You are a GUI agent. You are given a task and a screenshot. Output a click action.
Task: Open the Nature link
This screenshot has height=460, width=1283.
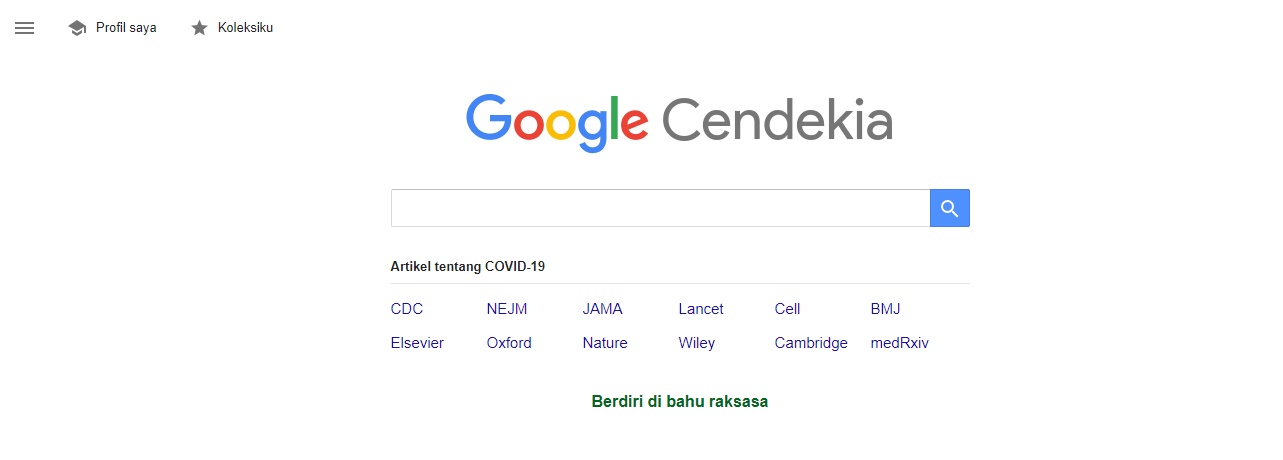pyautogui.click(x=605, y=343)
